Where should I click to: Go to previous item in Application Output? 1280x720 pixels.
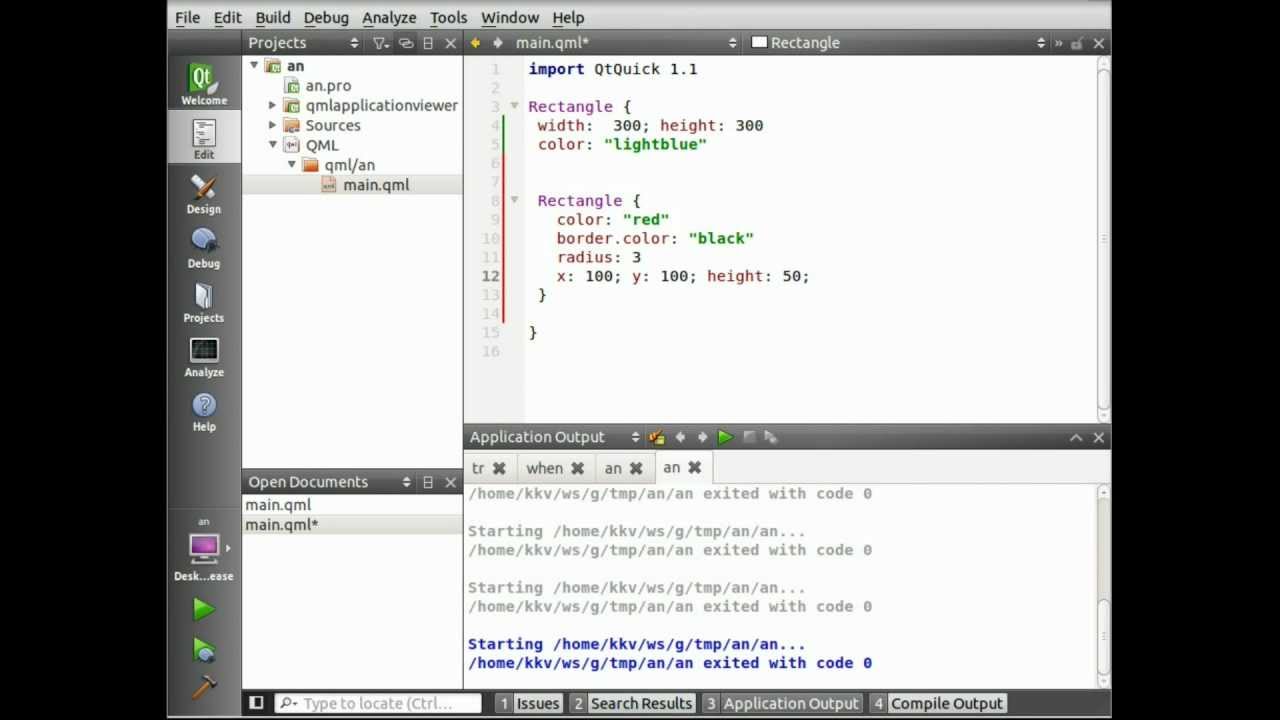(680, 437)
